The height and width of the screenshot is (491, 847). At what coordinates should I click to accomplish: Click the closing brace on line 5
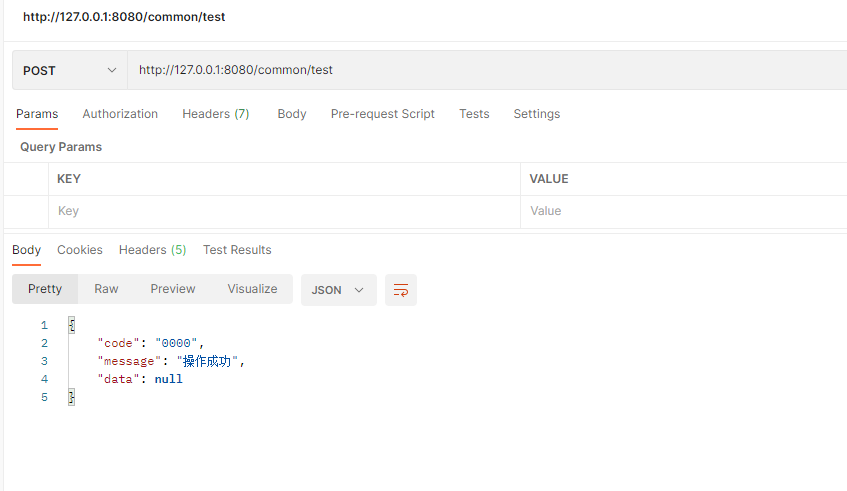(71, 398)
